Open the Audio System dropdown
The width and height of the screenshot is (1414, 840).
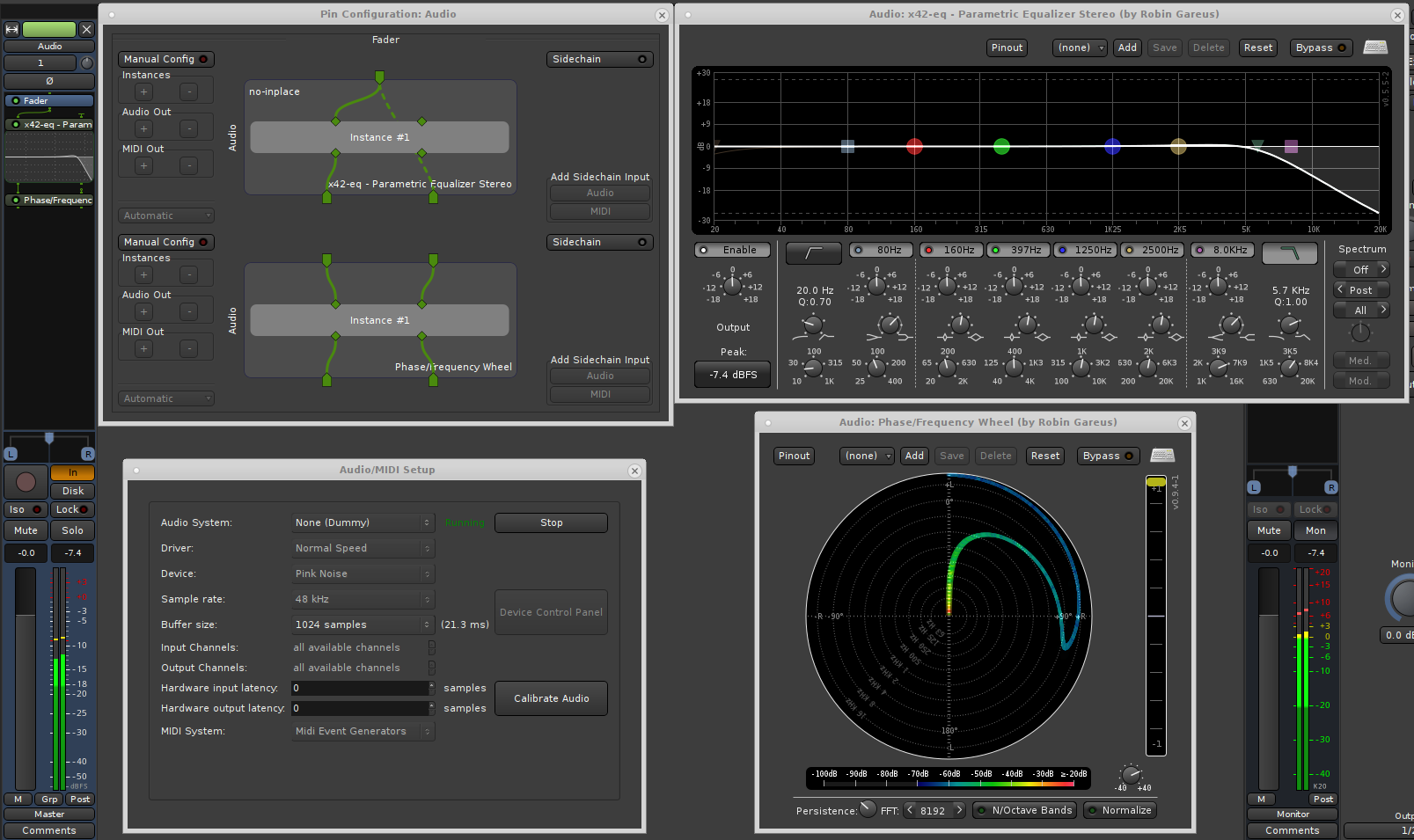tap(363, 522)
